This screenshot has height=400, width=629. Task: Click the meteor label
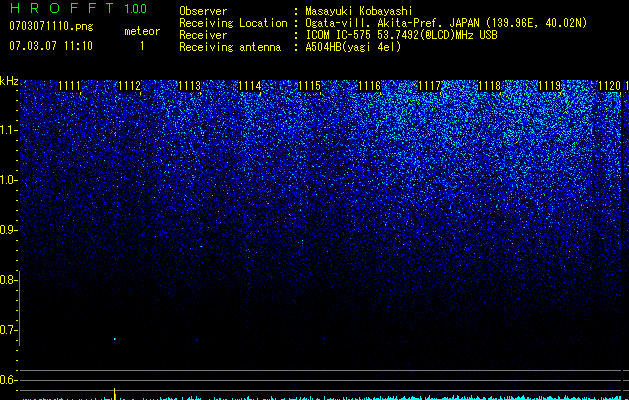pyautogui.click(x=142, y=31)
